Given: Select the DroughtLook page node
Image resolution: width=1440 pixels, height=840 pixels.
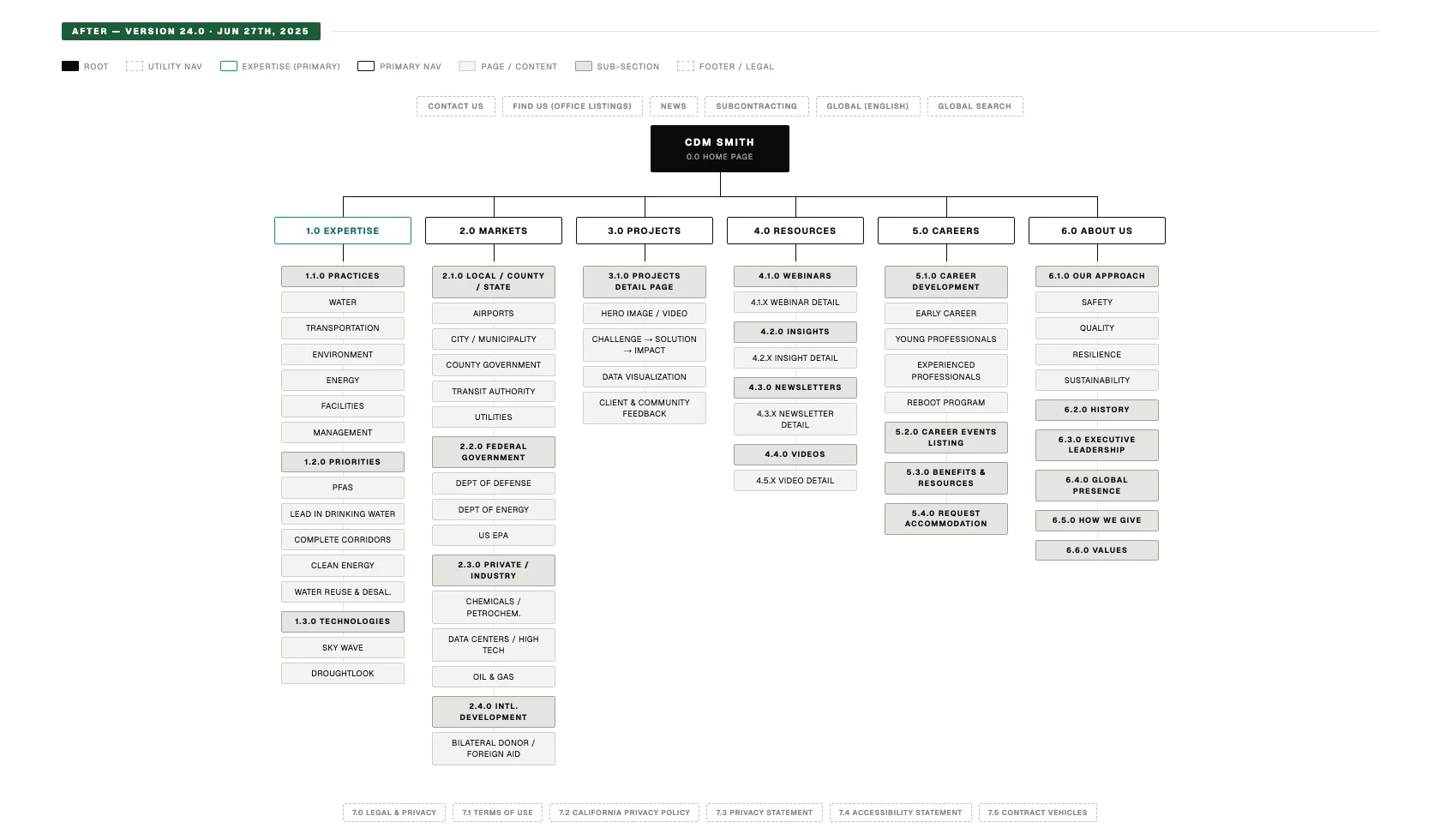Looking at the screenshot, I should [343, 674].
